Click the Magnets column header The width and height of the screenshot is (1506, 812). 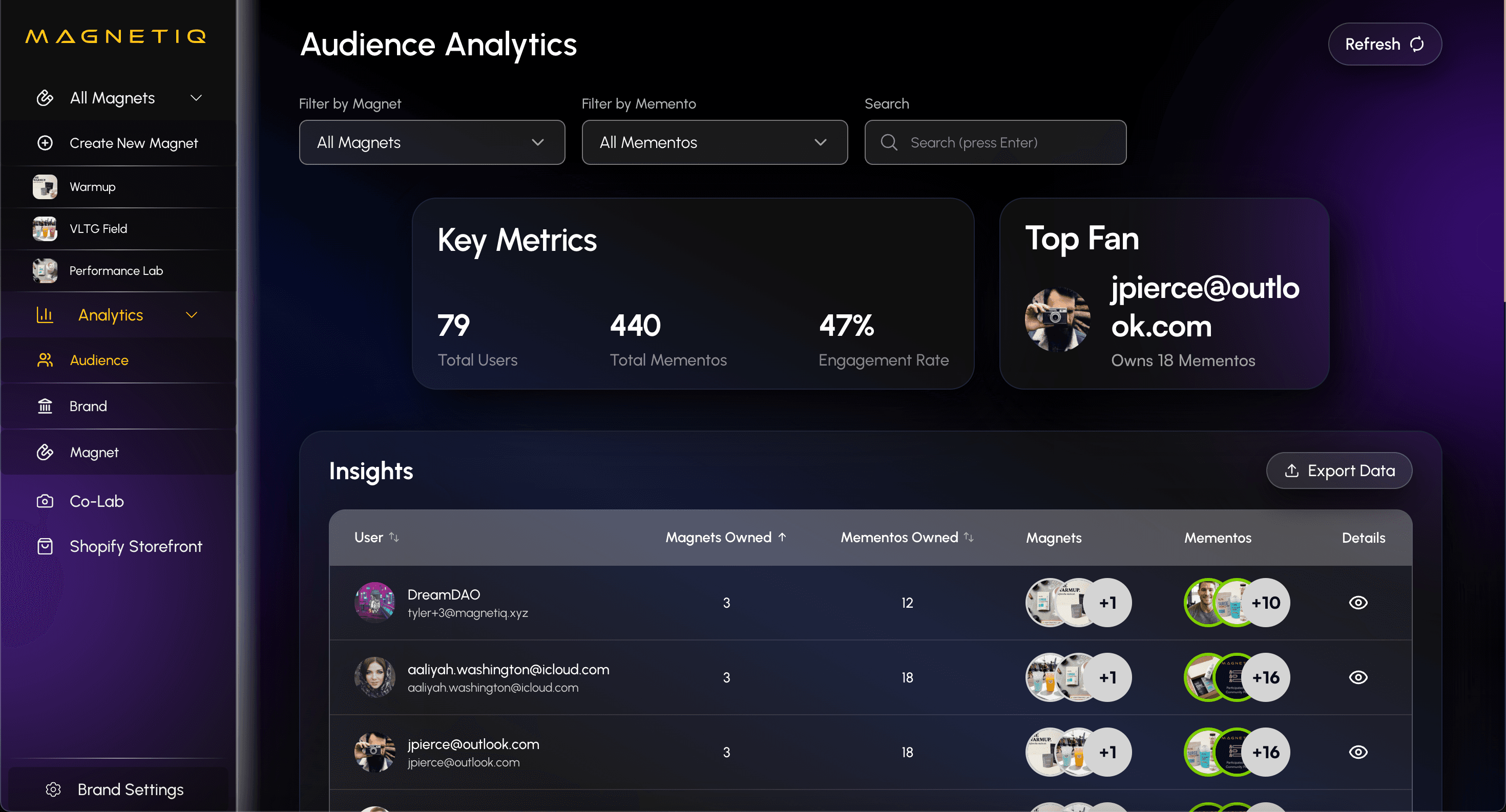(x=1054, y=538)
